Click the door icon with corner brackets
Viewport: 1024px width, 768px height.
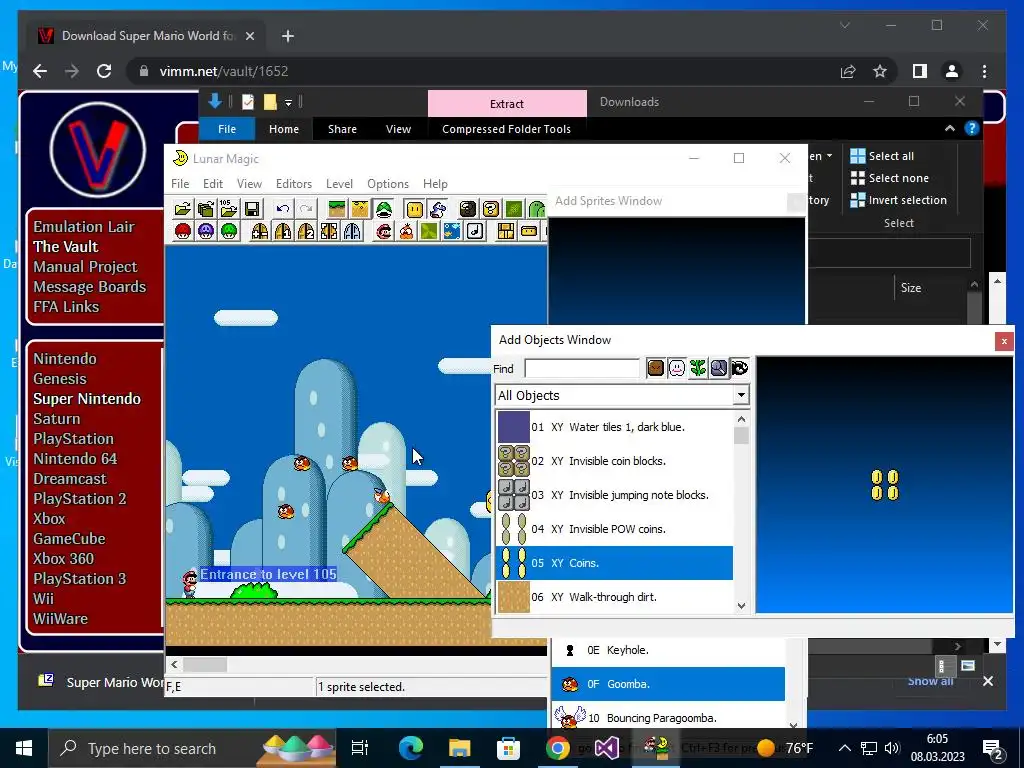(329, 231)
